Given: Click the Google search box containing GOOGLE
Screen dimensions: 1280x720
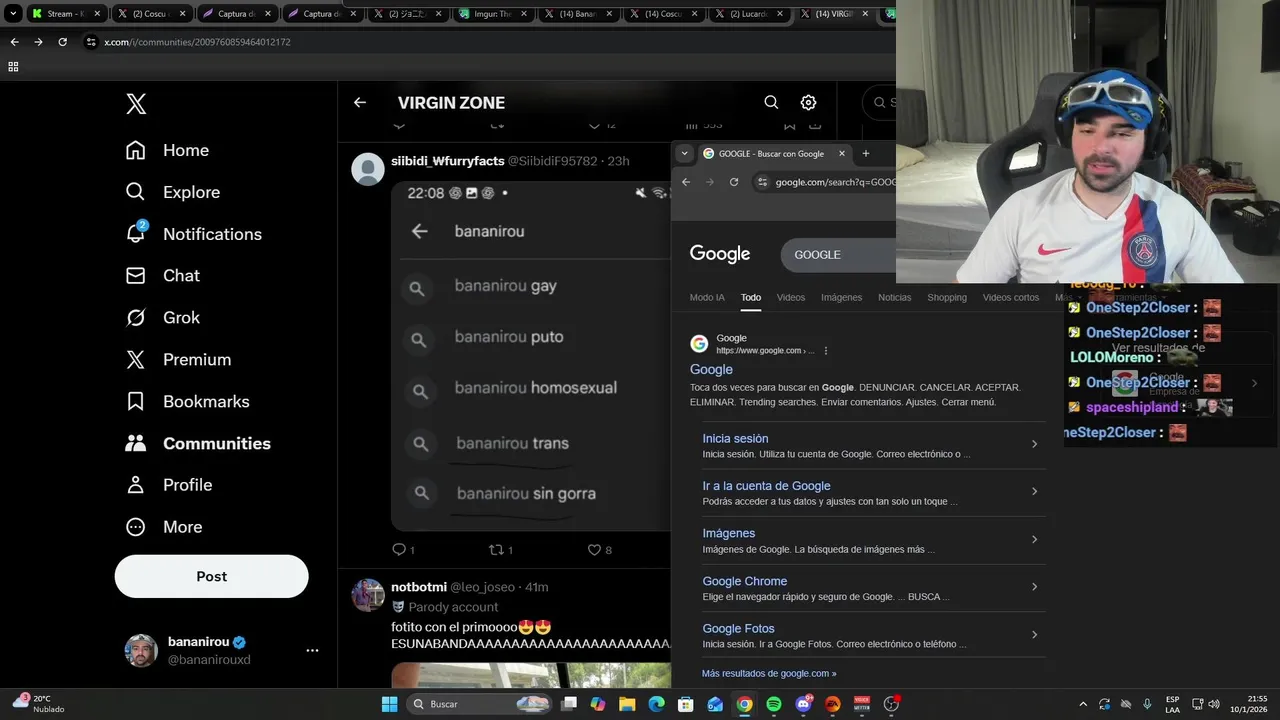Looking at the screenshot, I should tap(838, 254).
